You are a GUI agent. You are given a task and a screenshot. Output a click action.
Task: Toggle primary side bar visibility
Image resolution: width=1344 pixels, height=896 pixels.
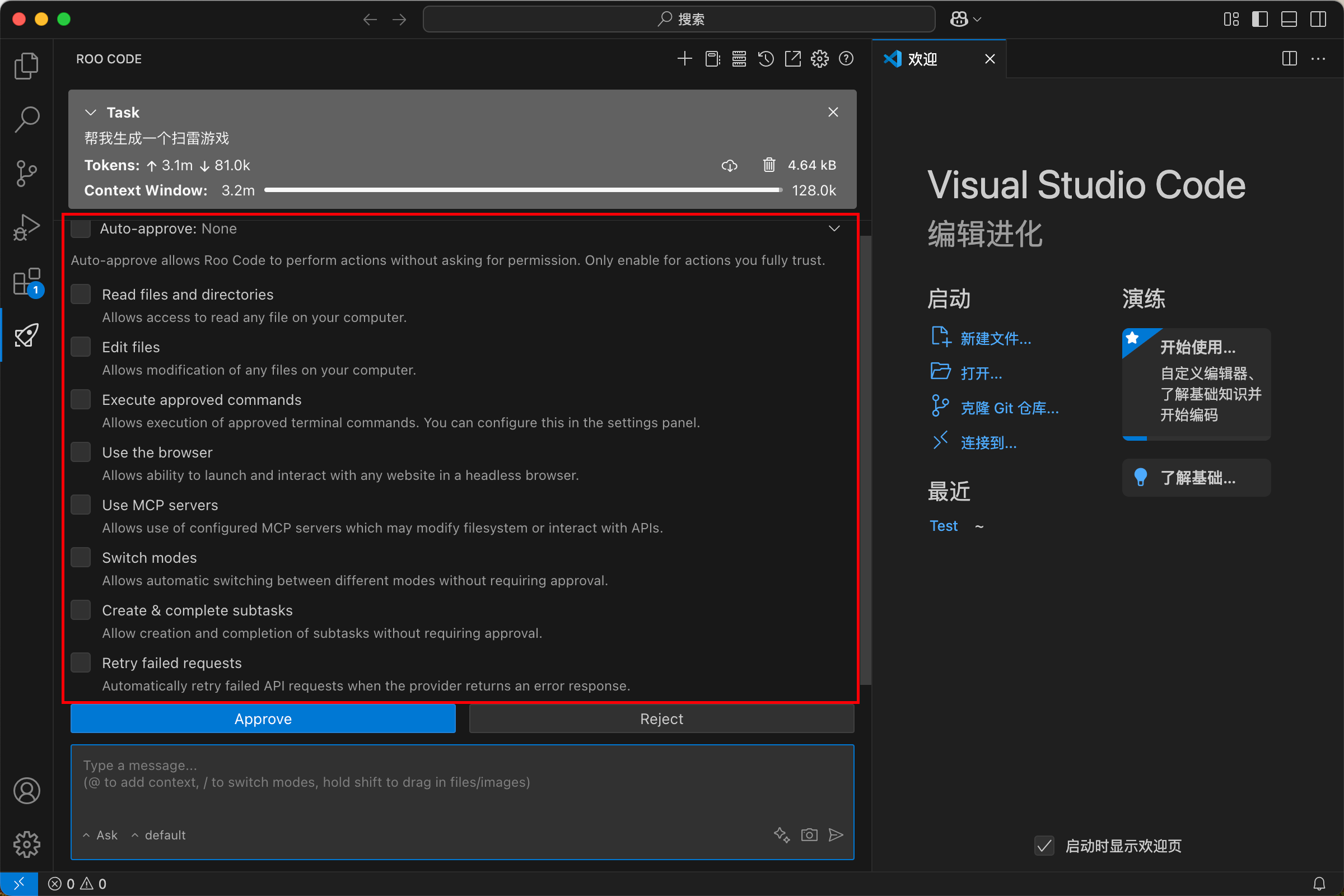(x=1260, y=20)
